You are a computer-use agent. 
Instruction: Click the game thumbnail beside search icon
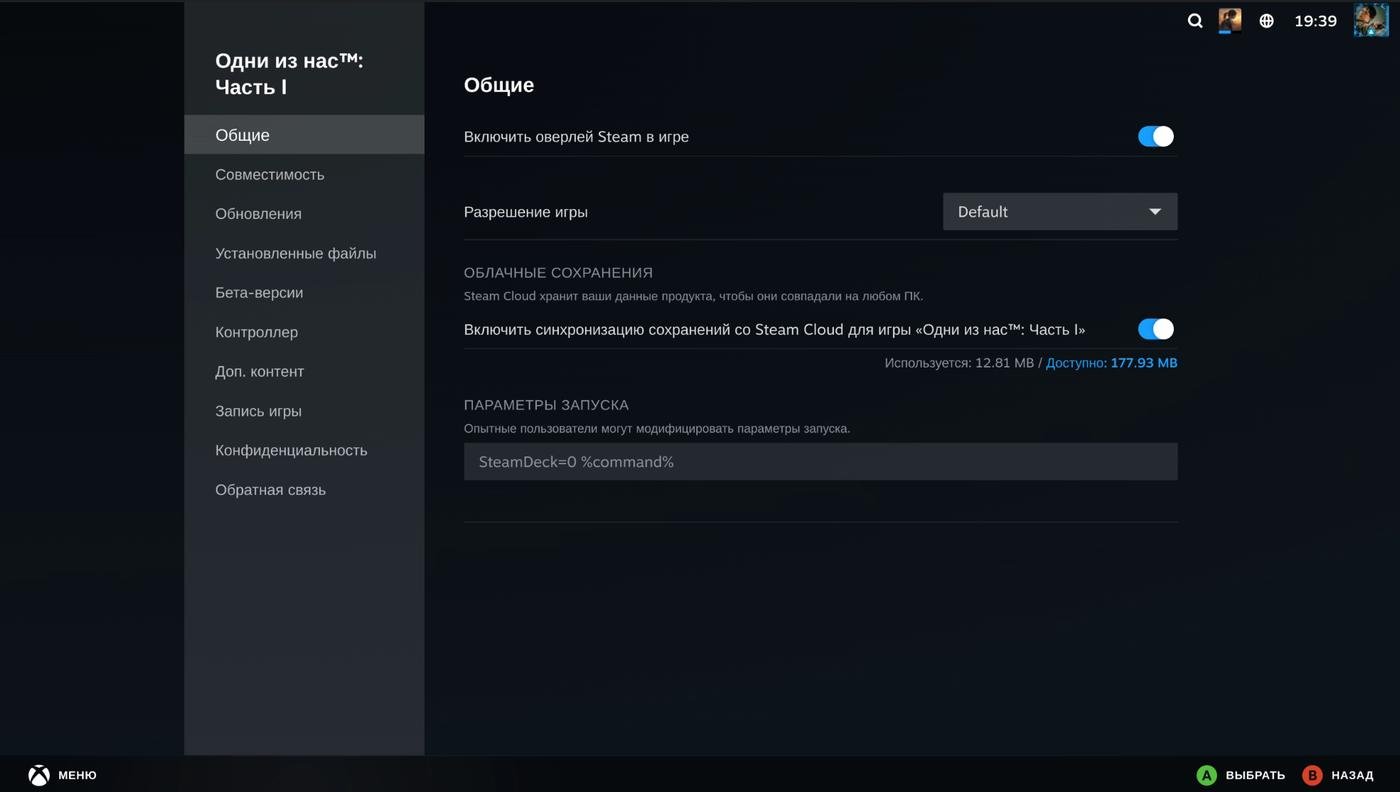click(1230, 20)
